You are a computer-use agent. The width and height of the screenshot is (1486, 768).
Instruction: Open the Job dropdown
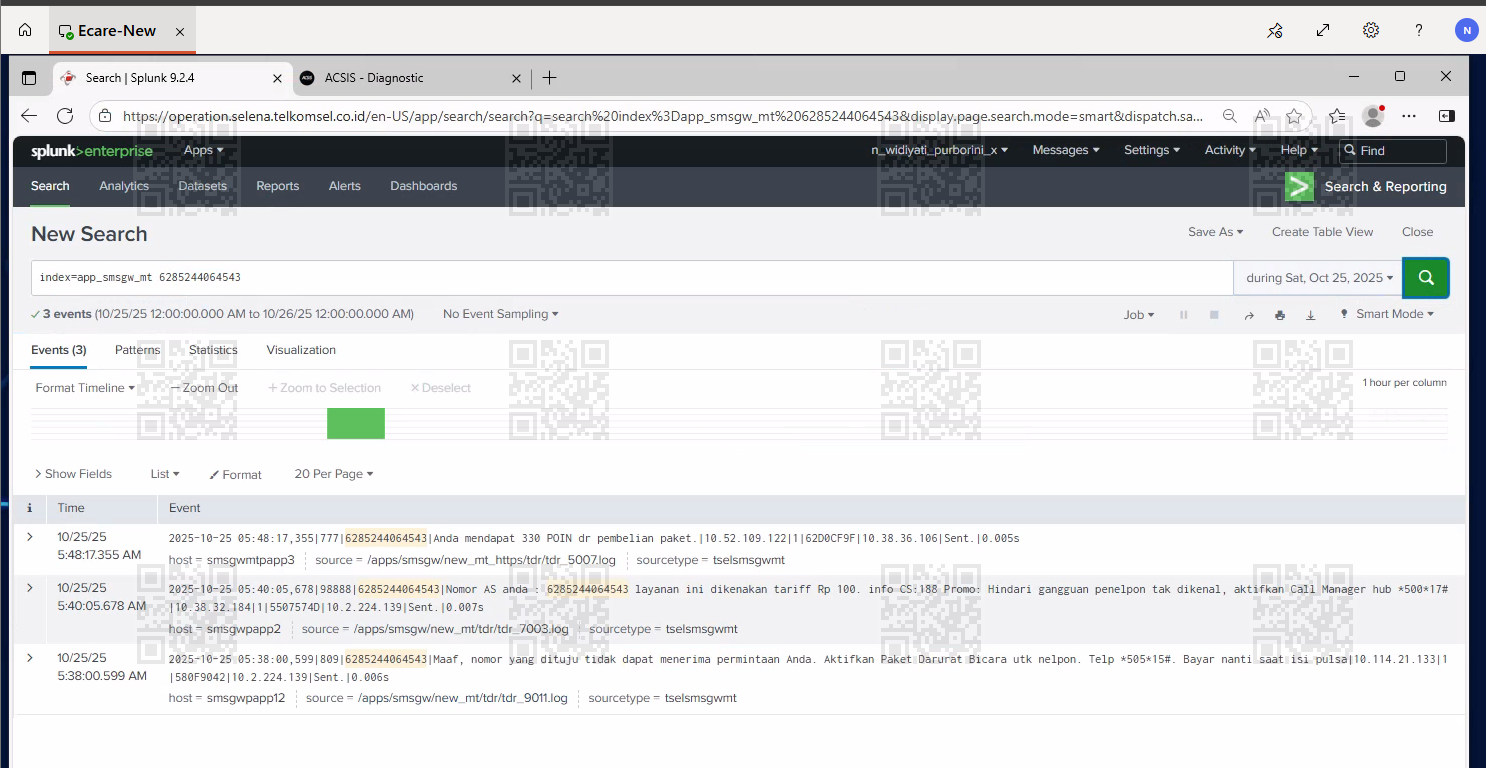coord(1139,315)
